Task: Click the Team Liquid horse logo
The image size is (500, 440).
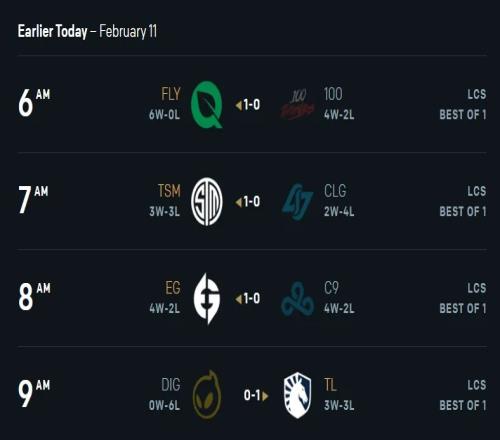Action: click(x=297, y=395)
